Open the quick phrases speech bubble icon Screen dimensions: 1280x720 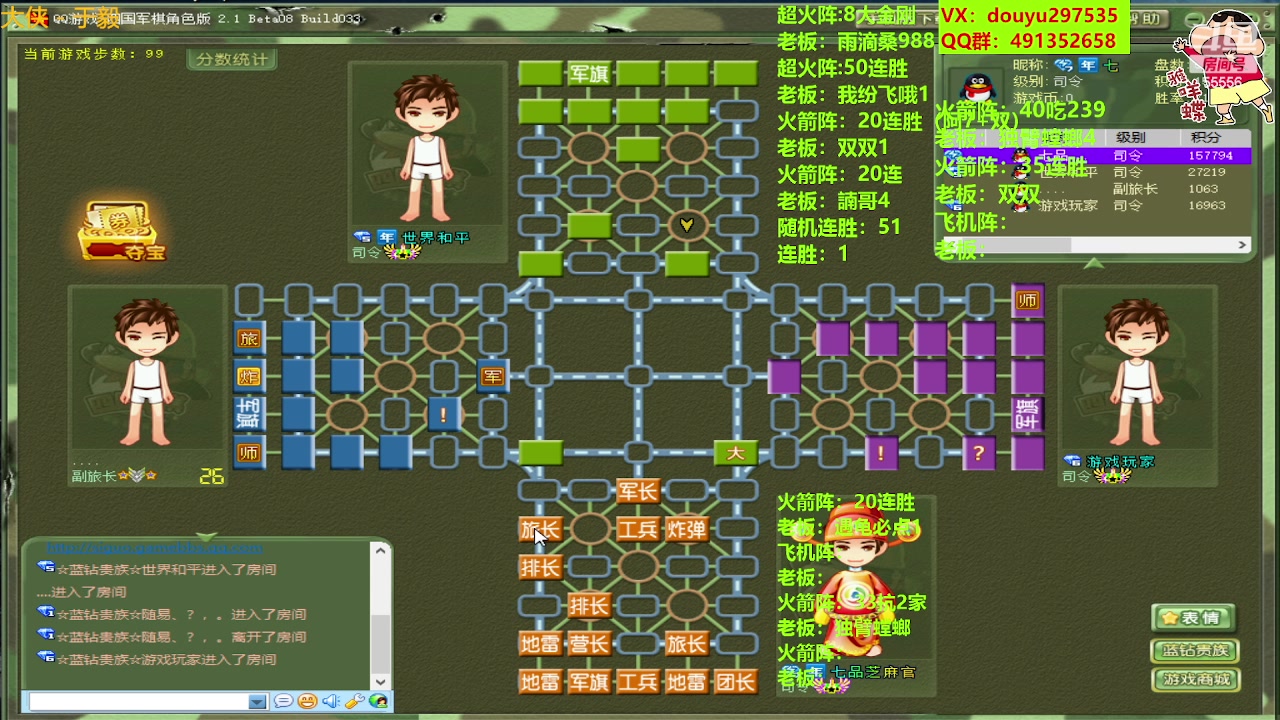(284, 702)
